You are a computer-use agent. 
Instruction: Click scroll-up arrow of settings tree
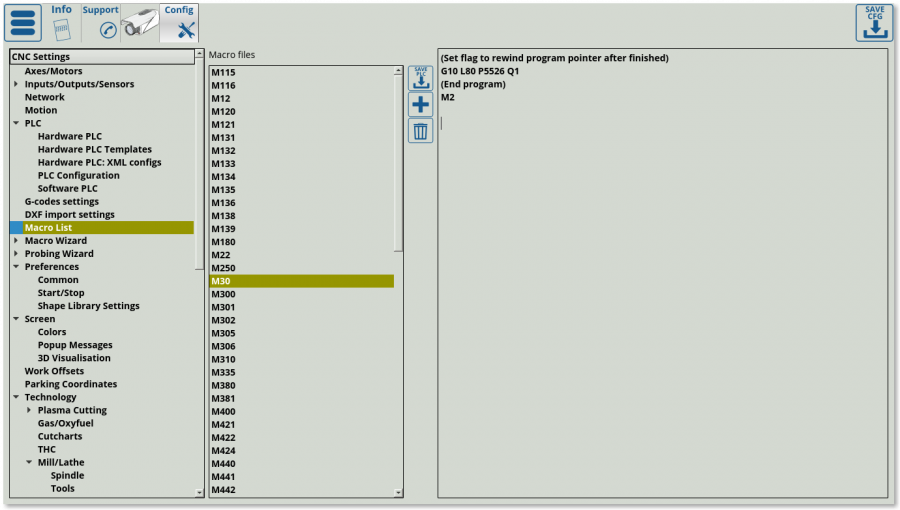[x=199, y=54]
